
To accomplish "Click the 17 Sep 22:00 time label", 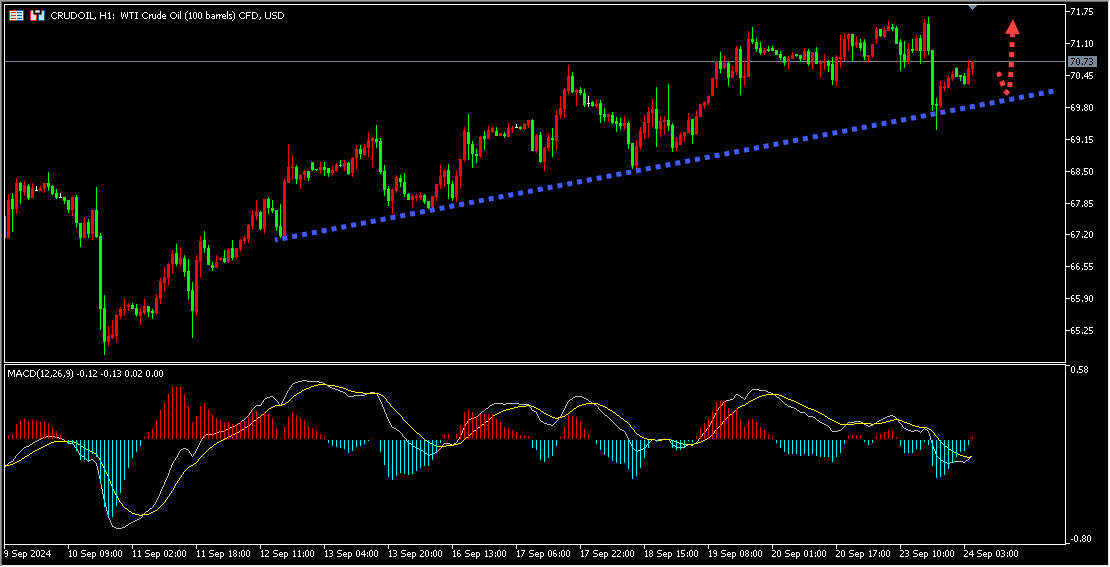I will [x=607, y=554].
